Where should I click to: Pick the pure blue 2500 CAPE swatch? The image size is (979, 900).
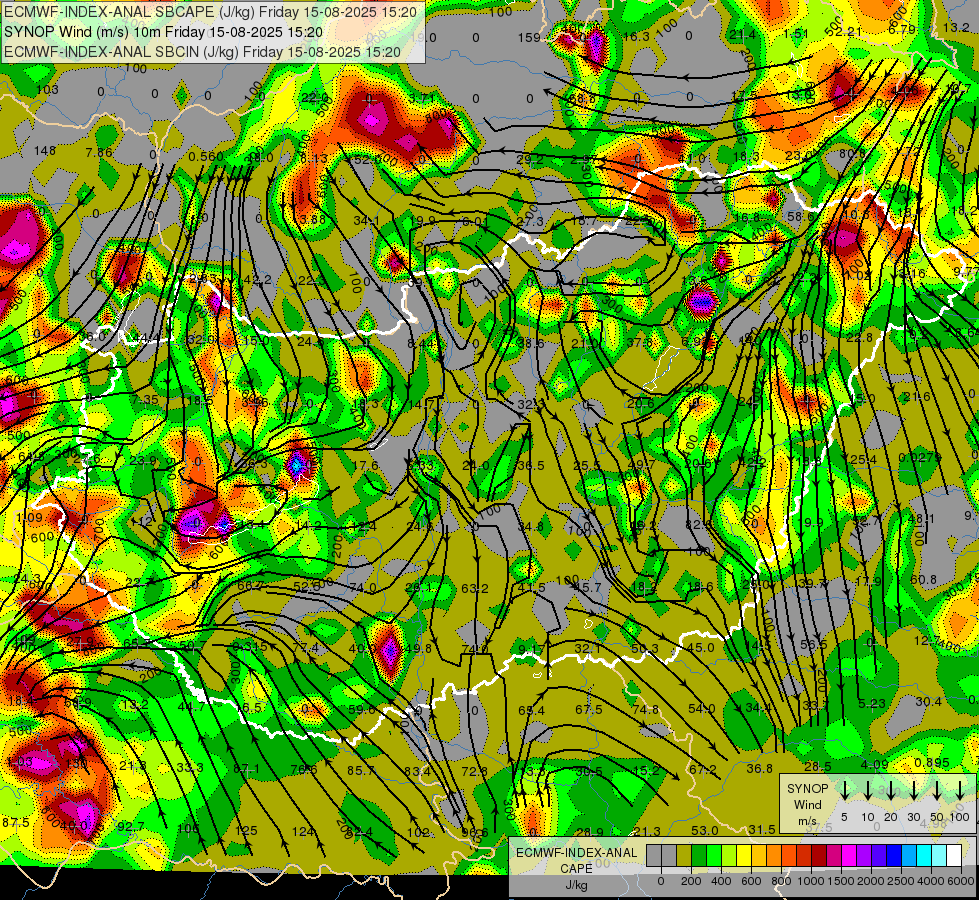coord(894,855)
